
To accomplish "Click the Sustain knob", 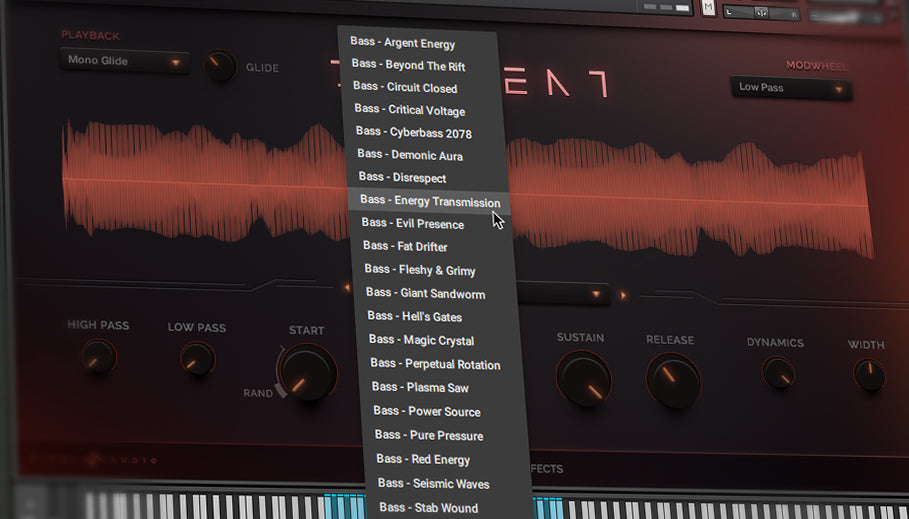I will pyautogui.click(x=584, y=379).
